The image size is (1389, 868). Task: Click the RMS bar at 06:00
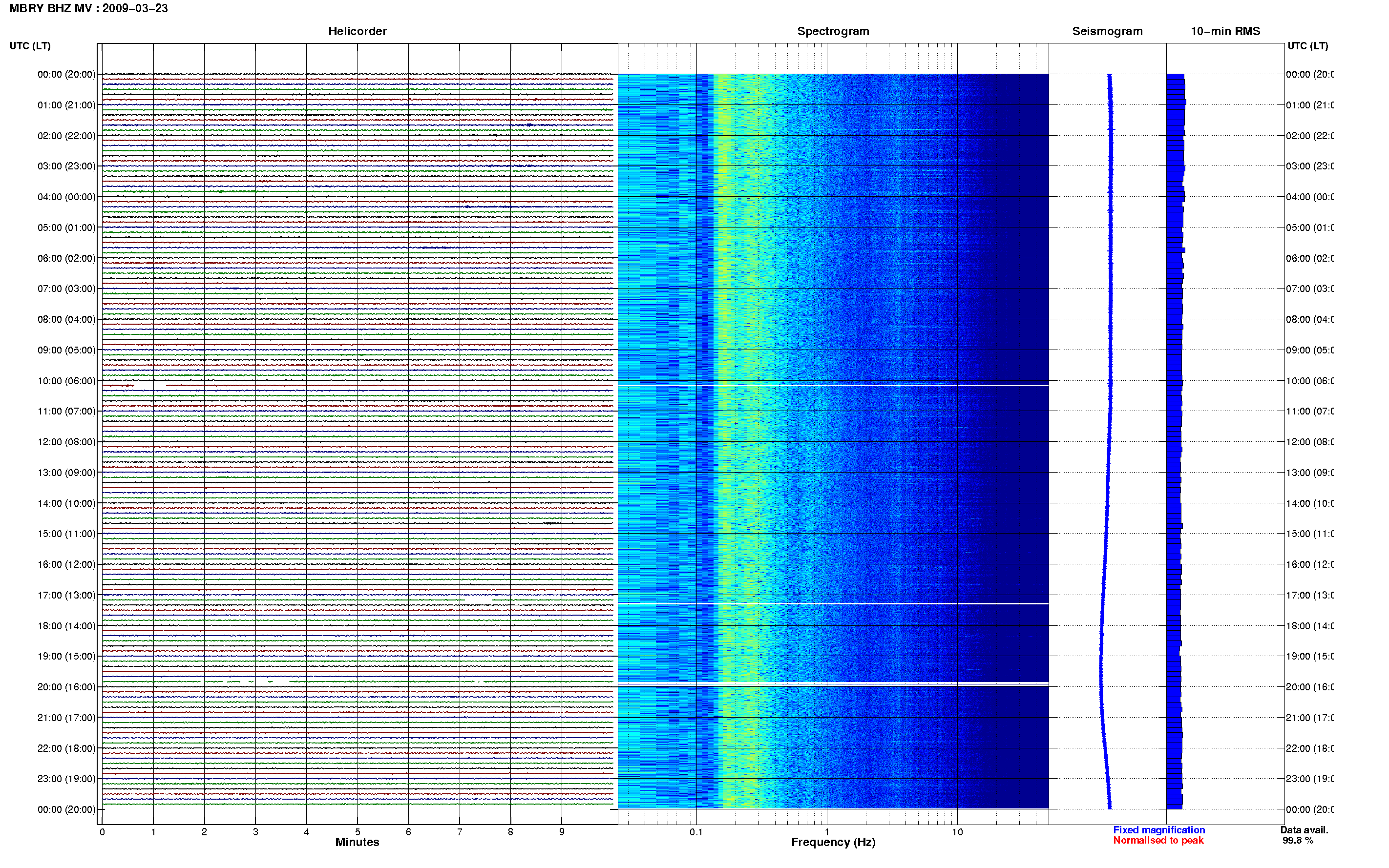(1175, 261)
